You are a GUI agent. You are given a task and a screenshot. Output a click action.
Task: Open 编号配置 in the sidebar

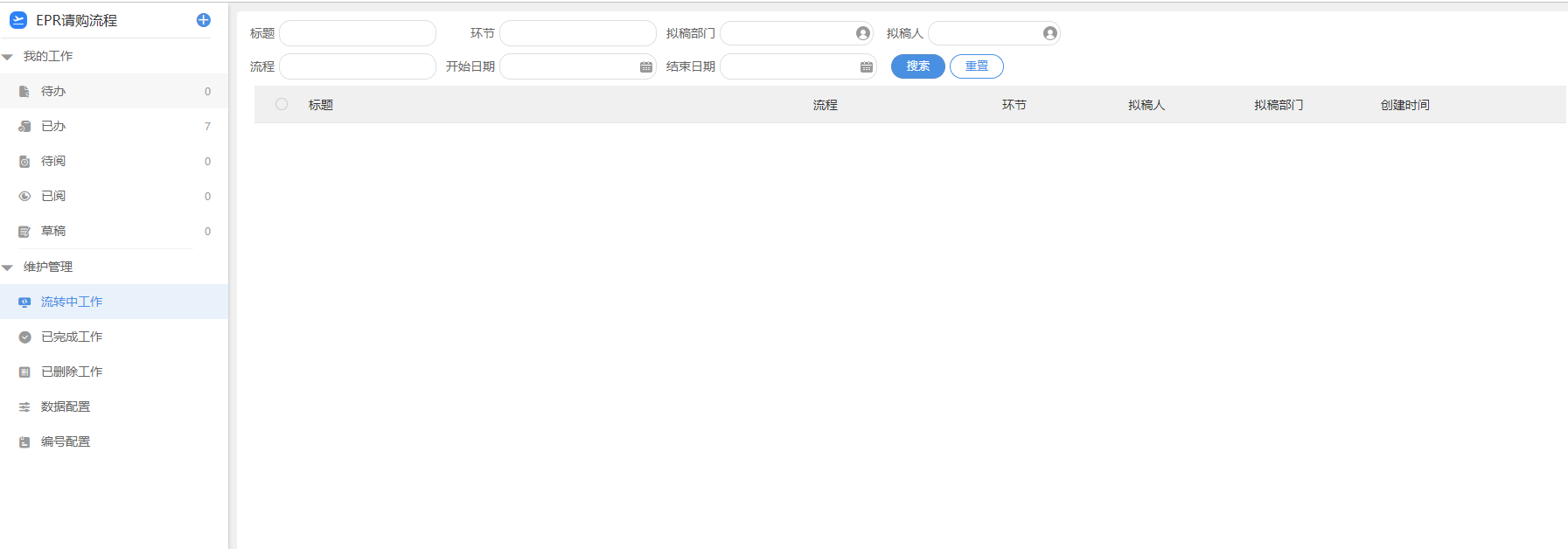114,441
